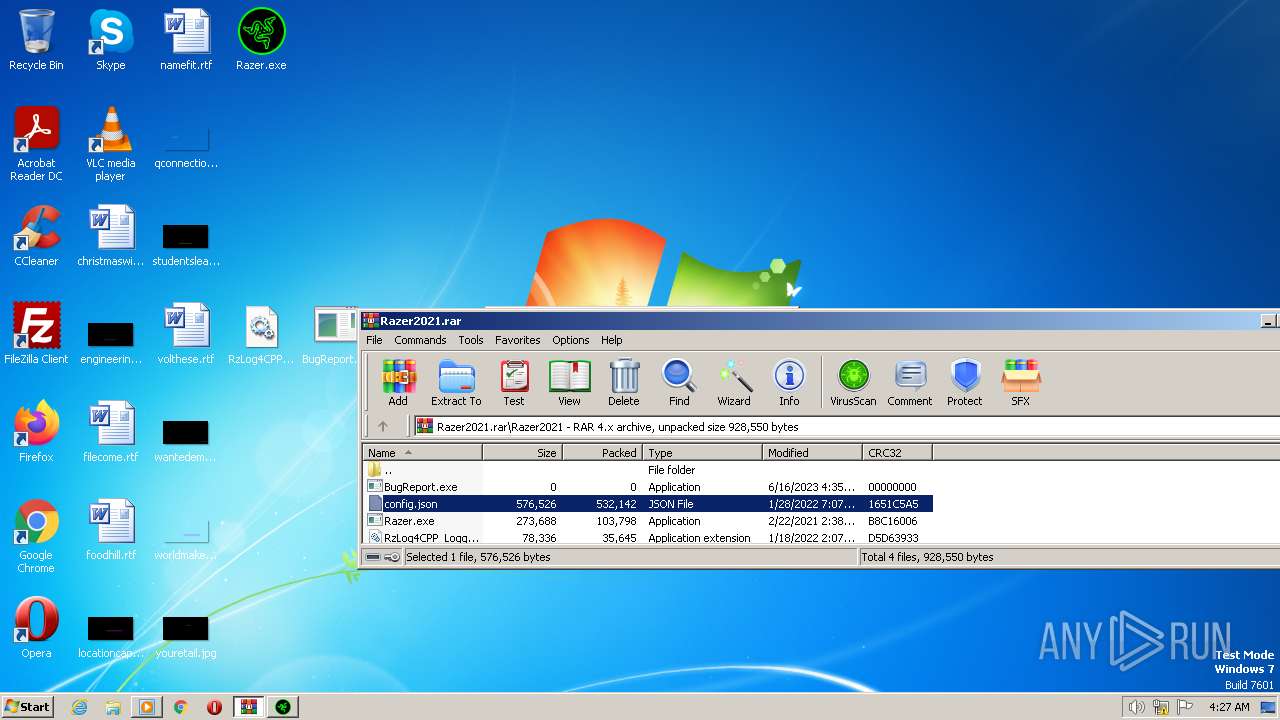Select the parent folder '..' row
Viewport: 1280px width, 720px height.
point(648,470)
